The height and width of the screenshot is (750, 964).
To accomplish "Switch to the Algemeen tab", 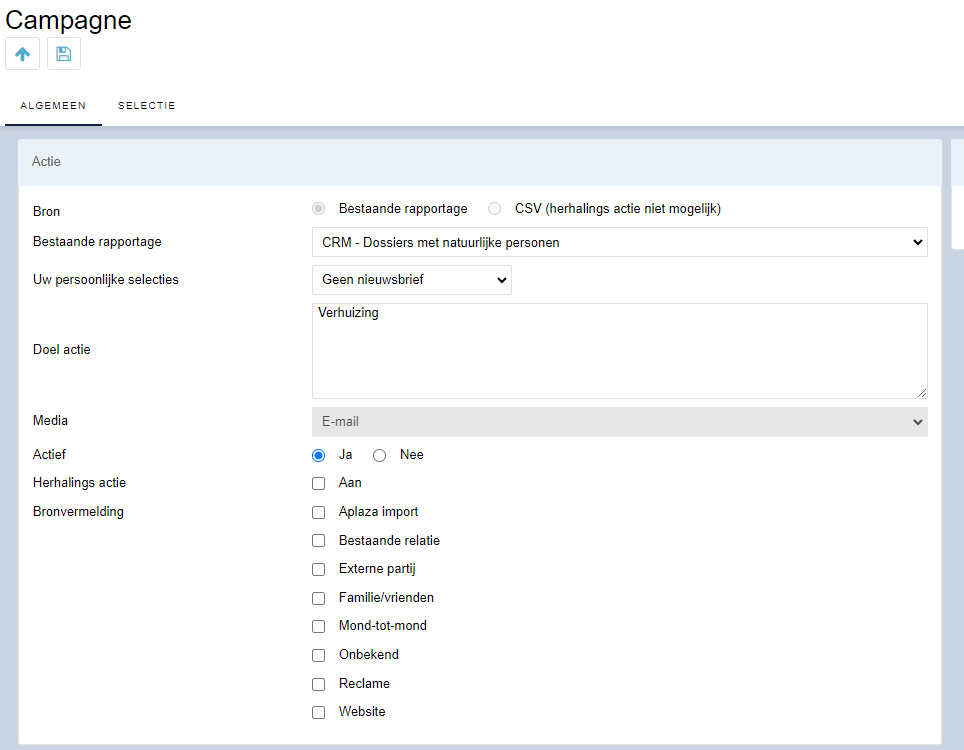I will pos(53,106).
